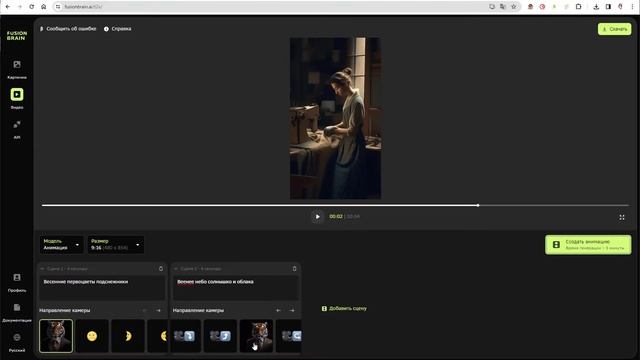
Task: Bookmark this page with star icon
Action: click(514, 7)
